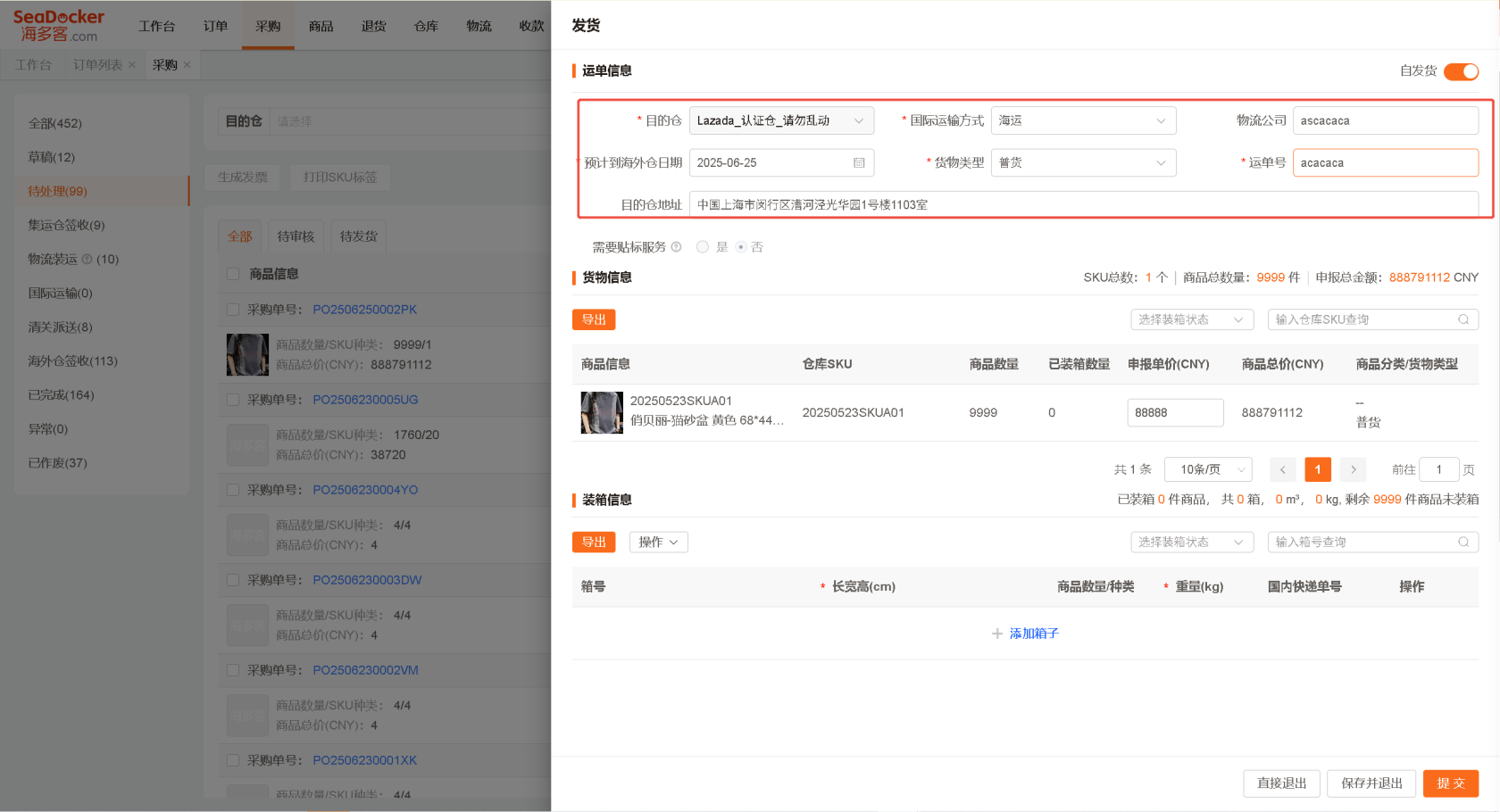1500x812 pixels.
Task: Click the info icon next to 物流装运
Action: [x=87, y=260]
